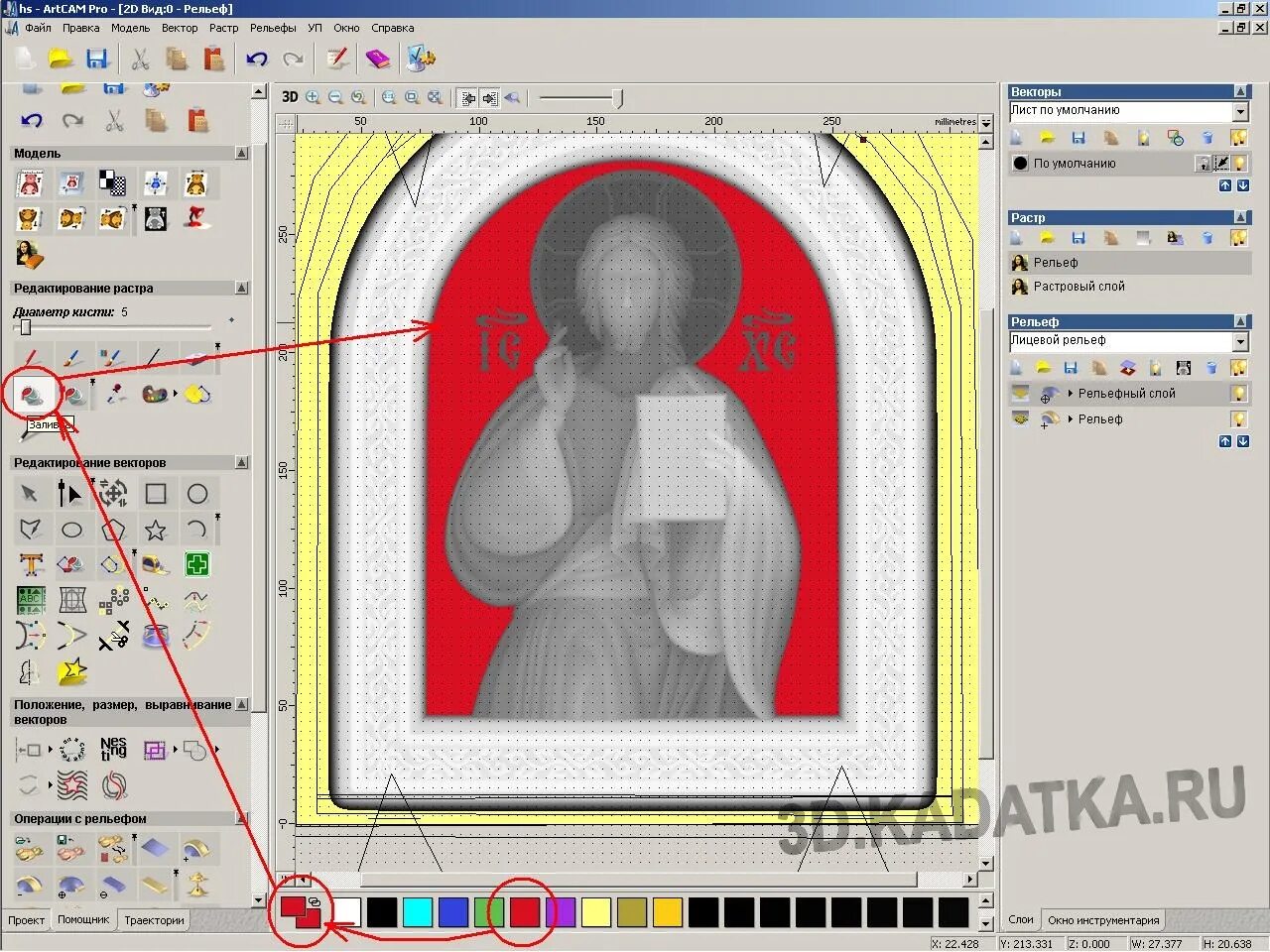This screenshot has height=952, width=1270.
Task: Open the Лицевой рельеф dropdown
Action: [1240, 342]
